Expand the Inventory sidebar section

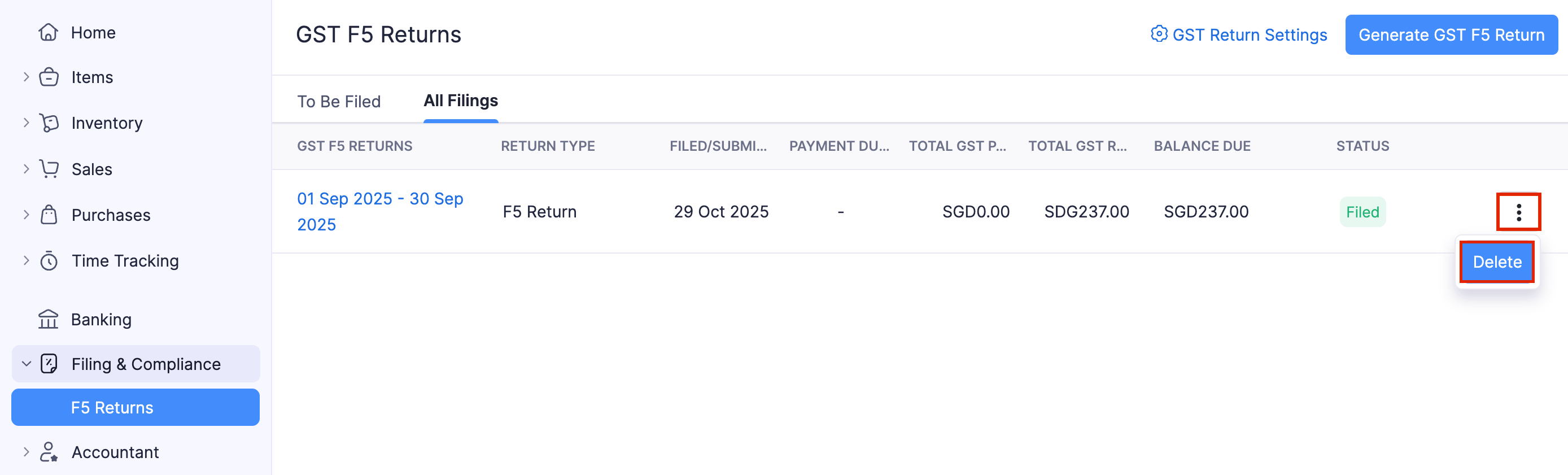tap(26, 123)
